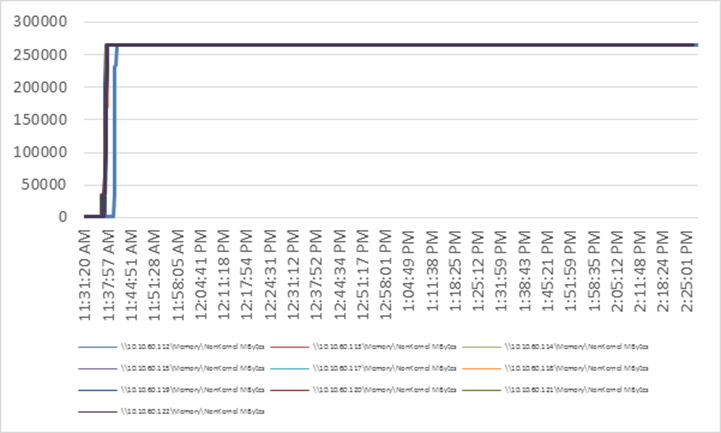Click the 10.10.60.119 legend entry text

click(x=193, y=390)
